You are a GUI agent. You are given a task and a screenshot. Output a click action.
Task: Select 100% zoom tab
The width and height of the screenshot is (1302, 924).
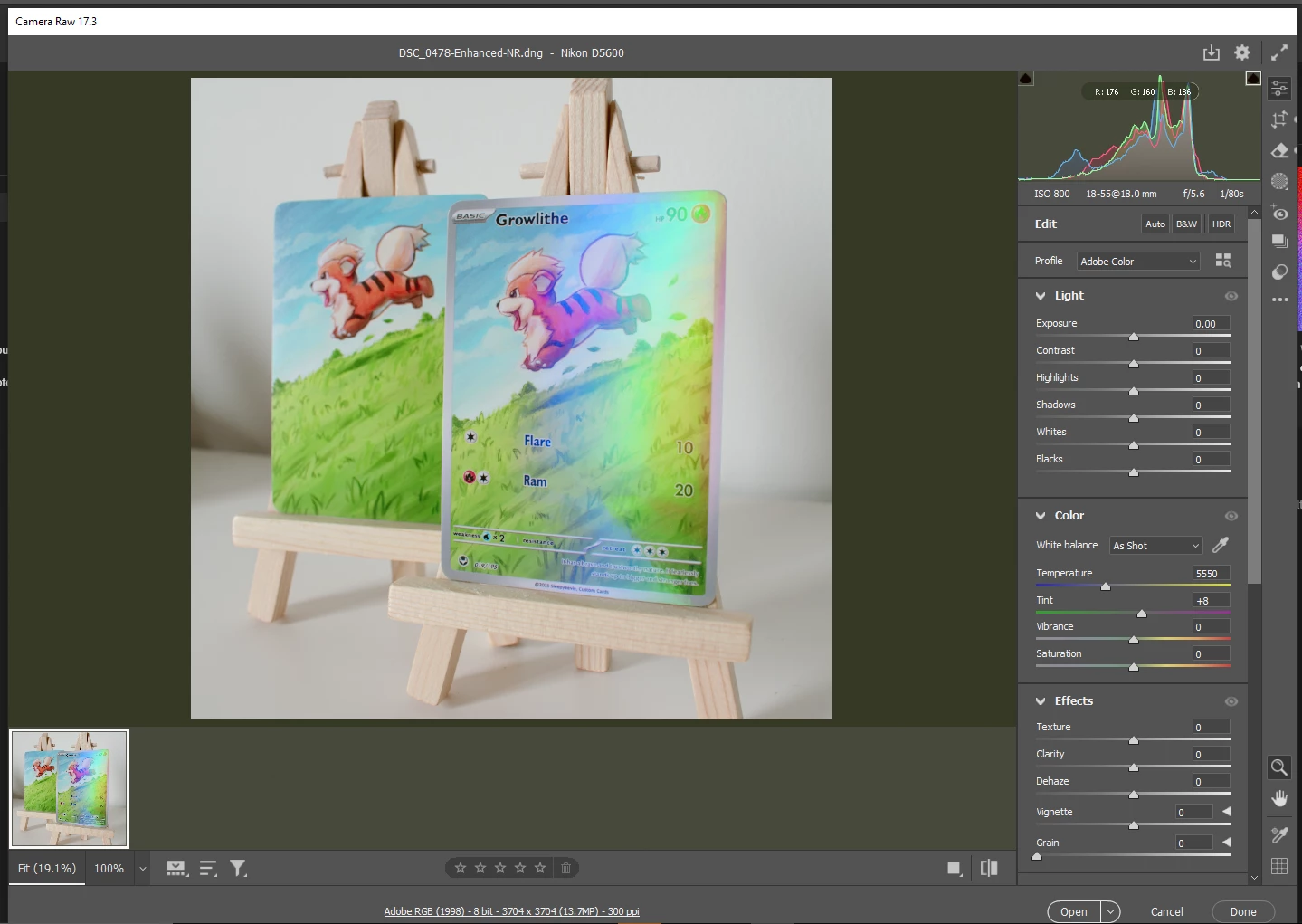pos(109,869)
